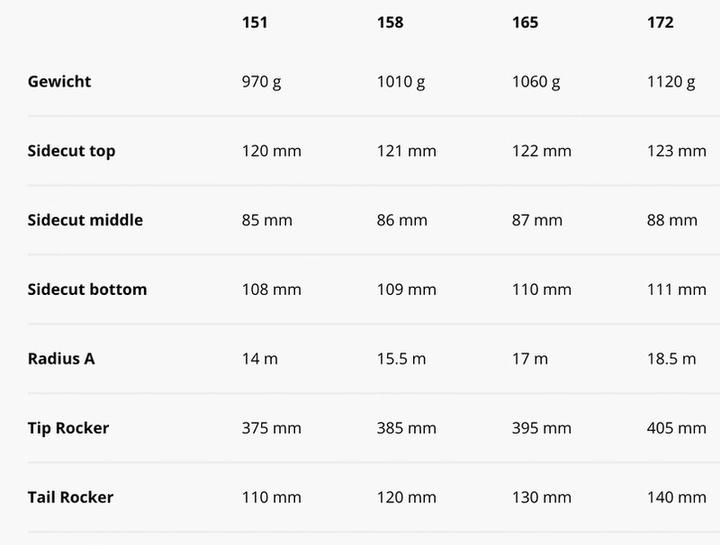This screenshot has width=720, height=545.
Task: Click the 109 mm Sidecut bottom value
Action: (406, 289)
